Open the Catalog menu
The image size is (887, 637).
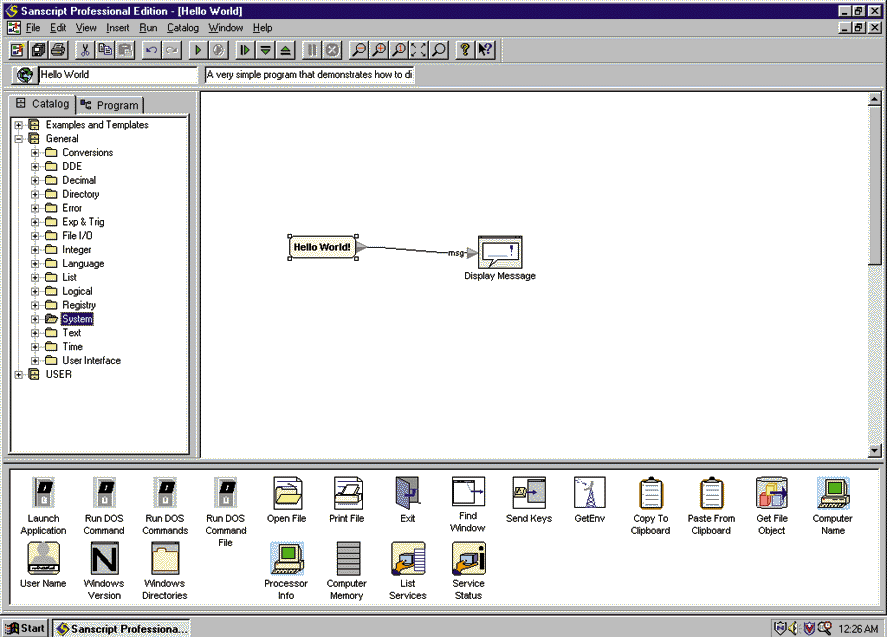point(183,28)
